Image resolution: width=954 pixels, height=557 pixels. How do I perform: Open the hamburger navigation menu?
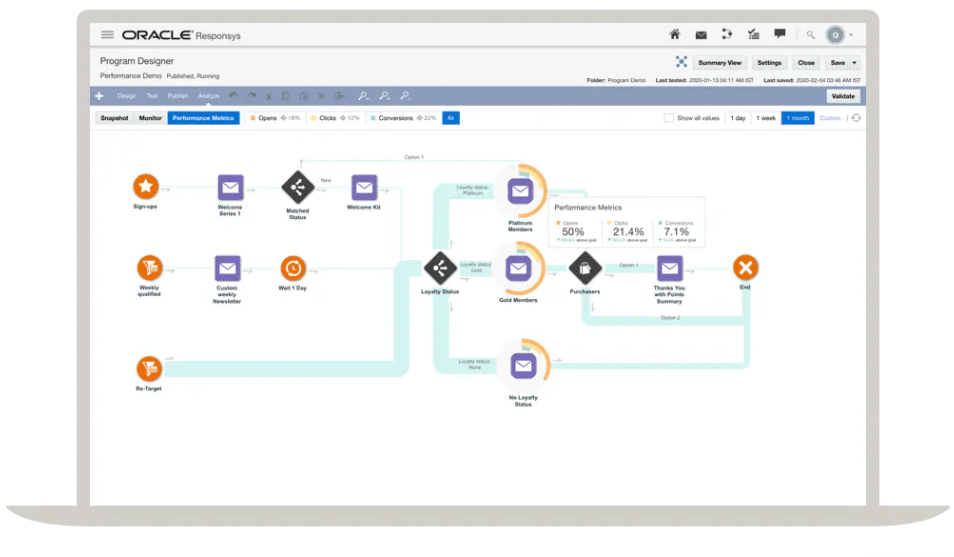[x=107, y=35]
